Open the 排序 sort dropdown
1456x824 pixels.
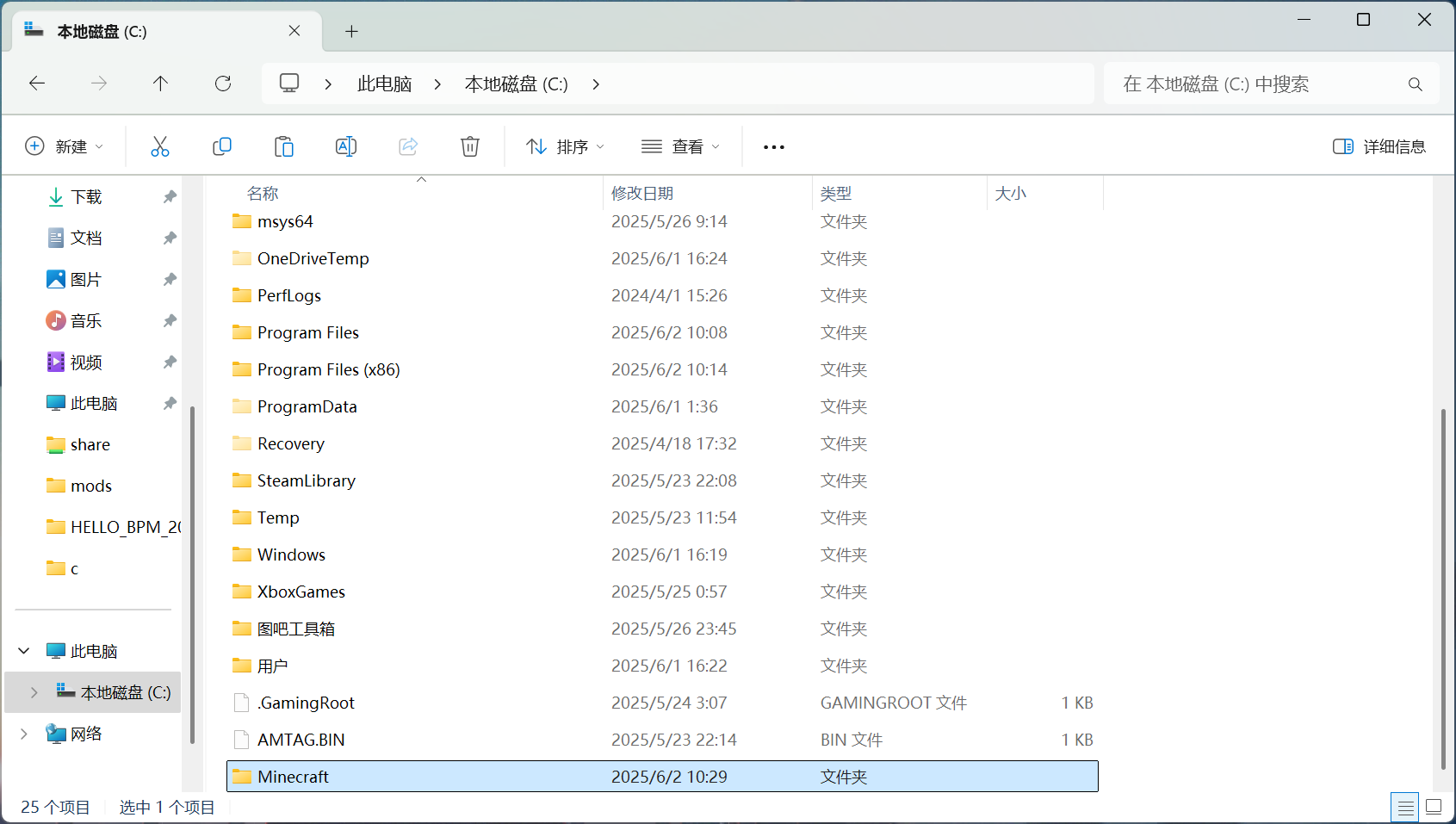click(566, 146)
